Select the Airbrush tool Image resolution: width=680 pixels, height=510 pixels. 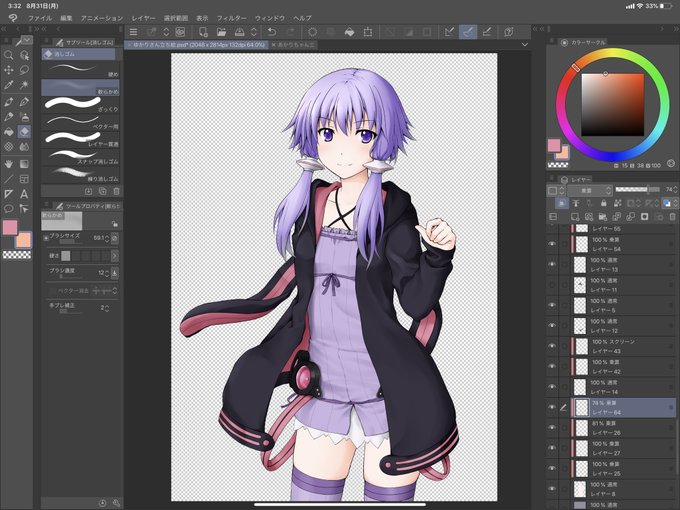[24, 117]
